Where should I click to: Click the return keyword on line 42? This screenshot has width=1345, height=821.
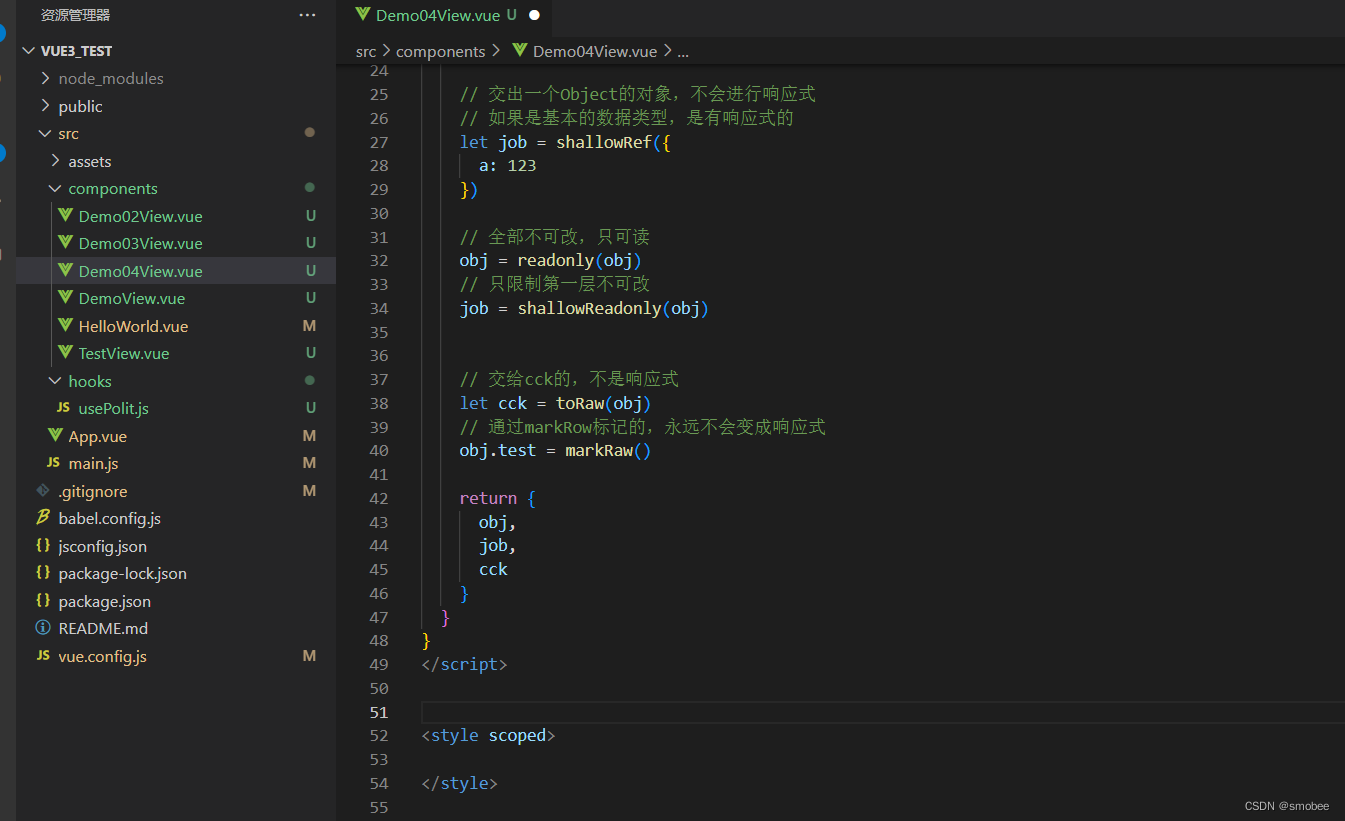pos(488,498)
